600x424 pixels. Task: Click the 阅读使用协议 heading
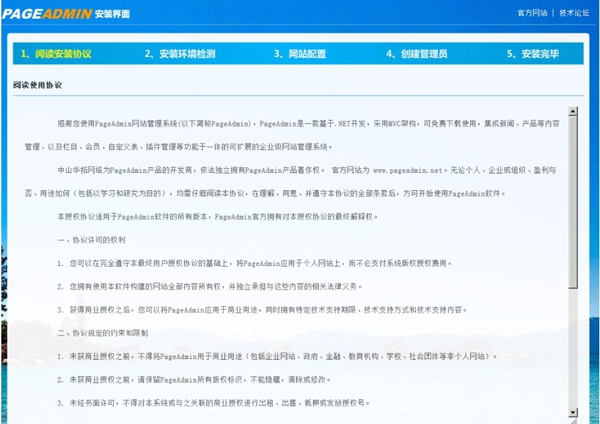click(37, 85)
